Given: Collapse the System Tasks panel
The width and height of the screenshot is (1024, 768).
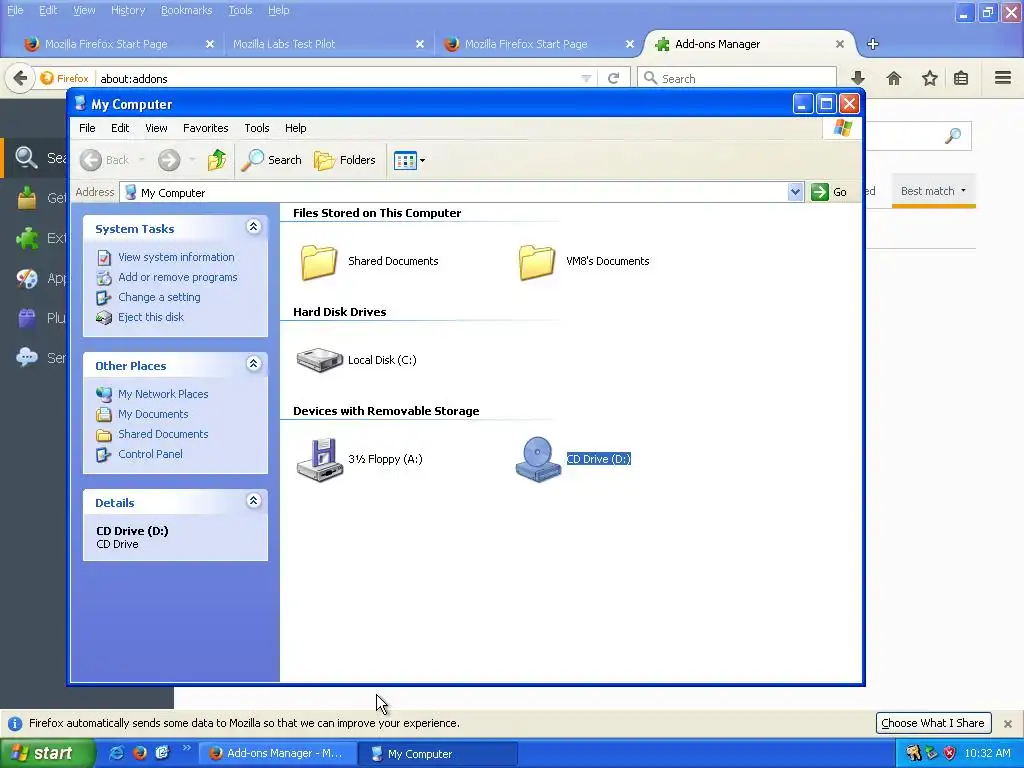Looking at the screenshot, I should [253, 227].
